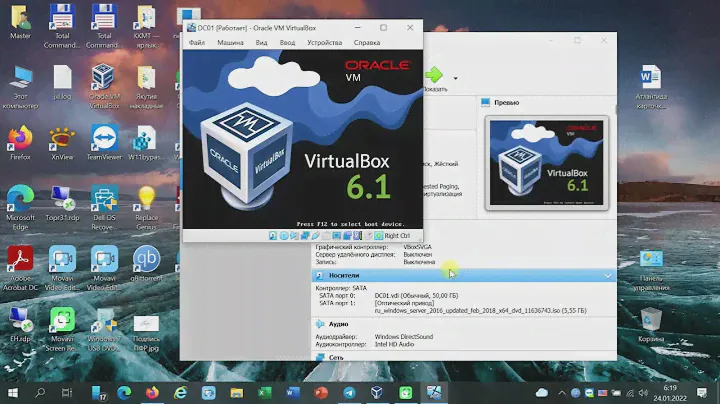This screenshot has width=720, height=404.
Task: Click the hard disk activity status icon
Action: coord(274,236)
